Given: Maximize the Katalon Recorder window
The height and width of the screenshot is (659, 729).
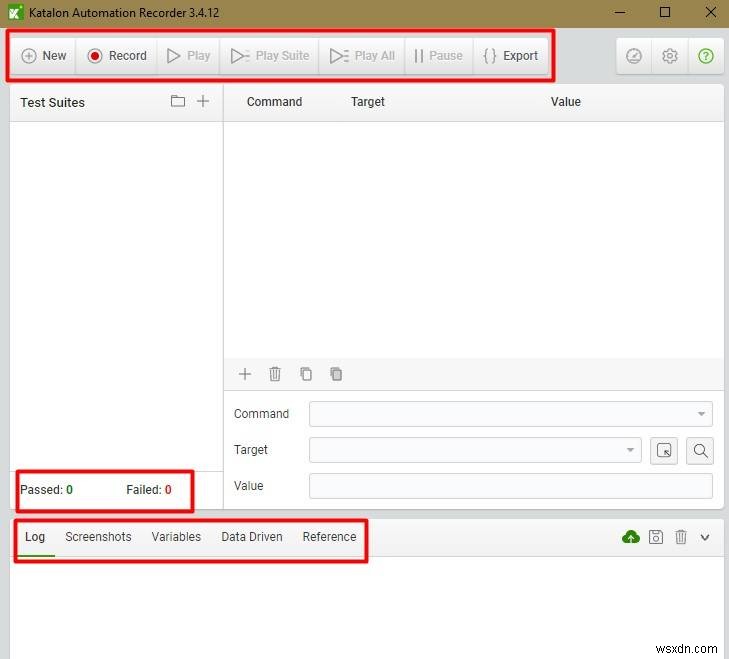Looking at the screenshot, I should point(665,13).
